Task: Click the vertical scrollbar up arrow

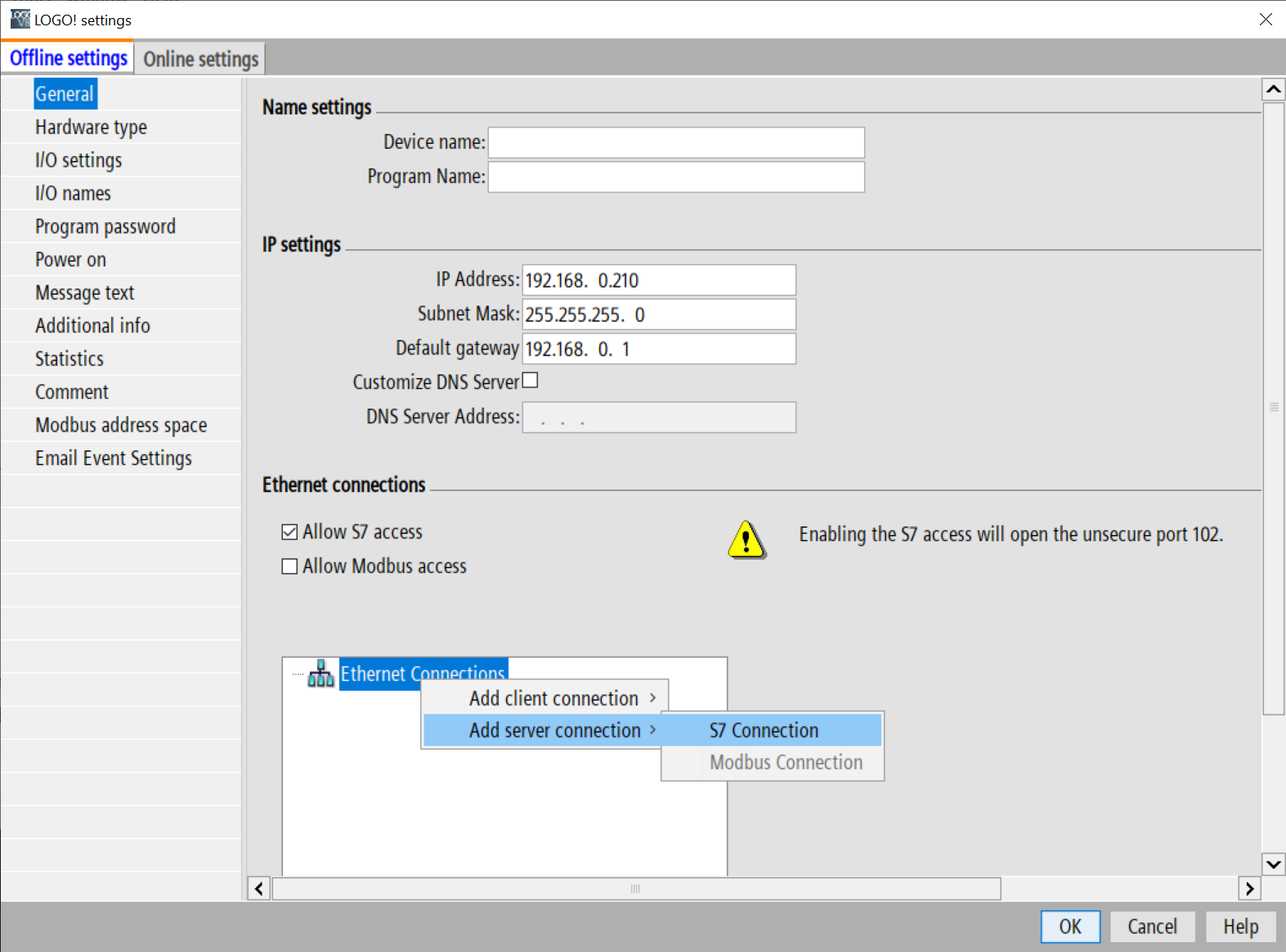Action: click(x=1274, y=88)
